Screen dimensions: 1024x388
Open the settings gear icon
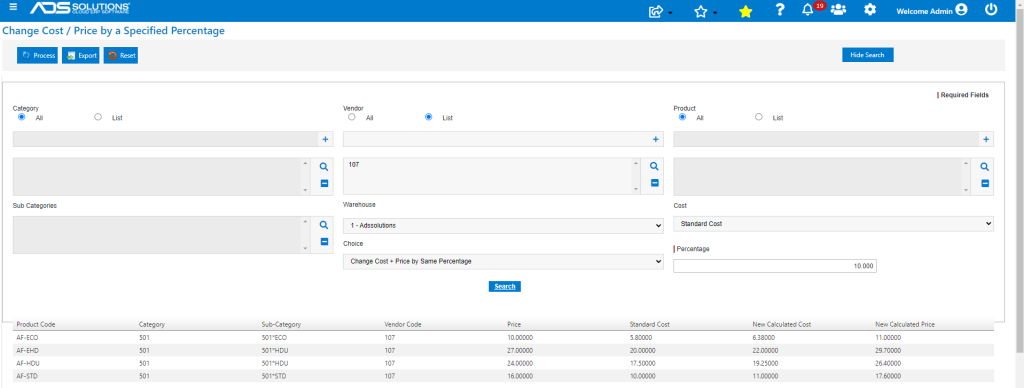click(x=870, y=10)
